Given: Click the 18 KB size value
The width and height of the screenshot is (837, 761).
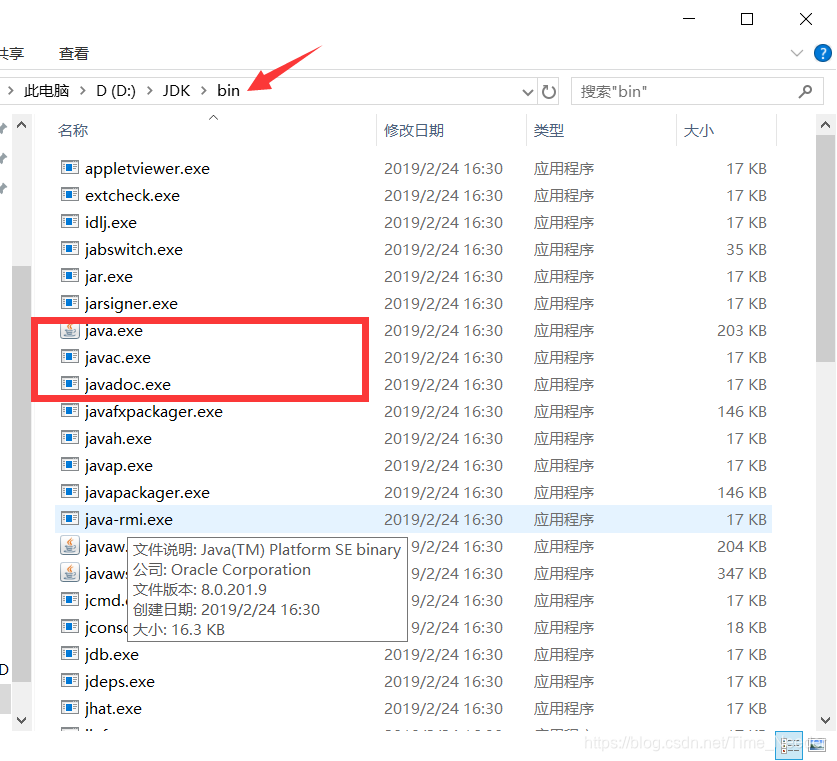Looking at the screenshot, I should tap(746, 628).
